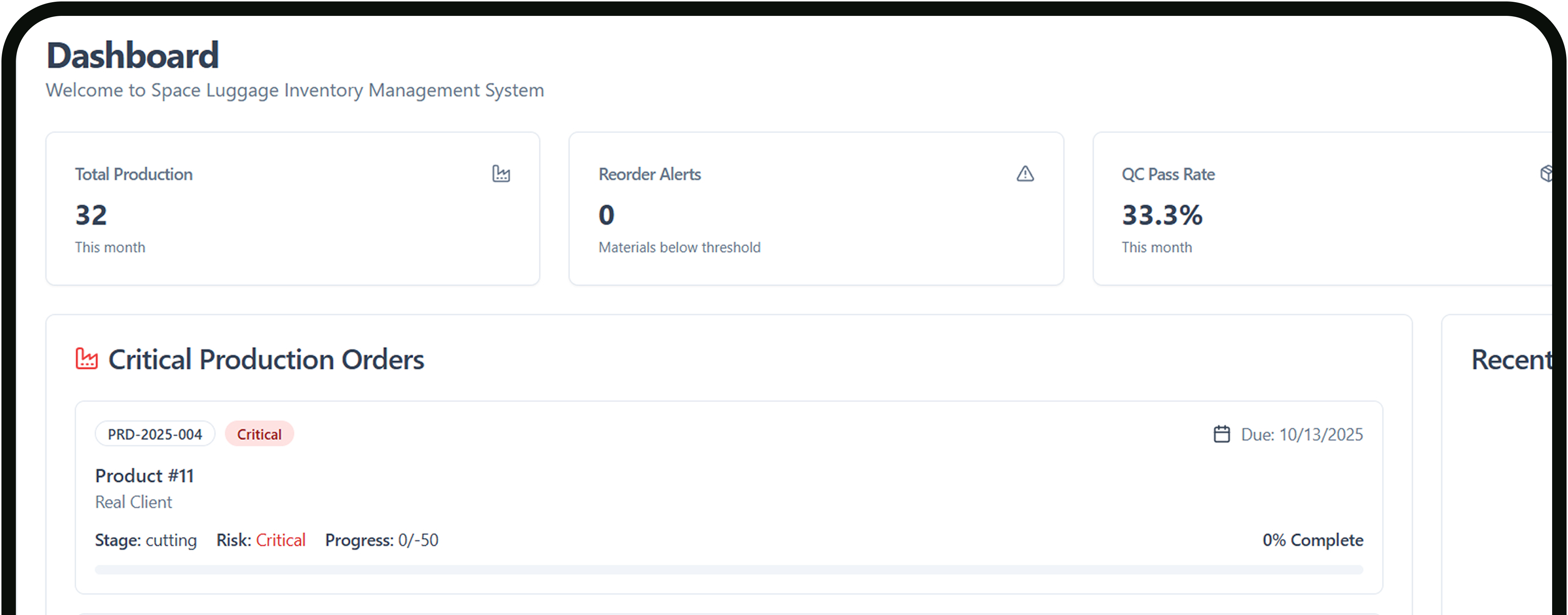The image size is (1568, 615).
Task: Click the bar chart icon on Total Production card
Action: tap(501, 174)
